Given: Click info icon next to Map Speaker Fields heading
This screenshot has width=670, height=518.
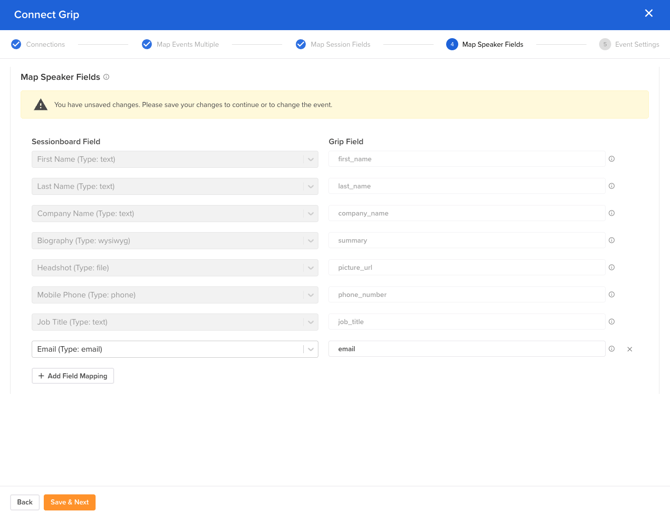Looking at the screenshot, I should [106, 77].
